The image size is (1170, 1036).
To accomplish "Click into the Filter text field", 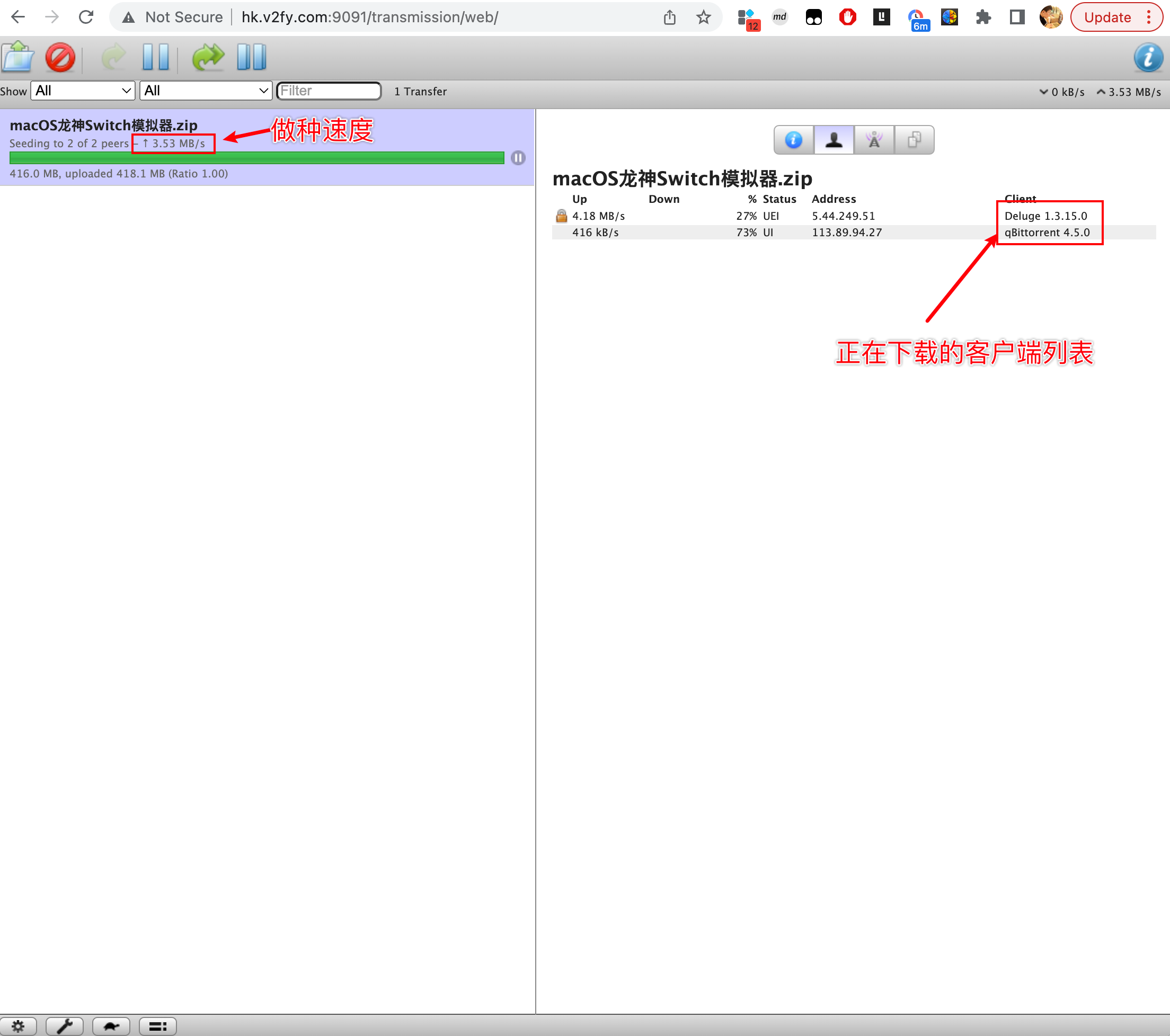I will point(329,91).
